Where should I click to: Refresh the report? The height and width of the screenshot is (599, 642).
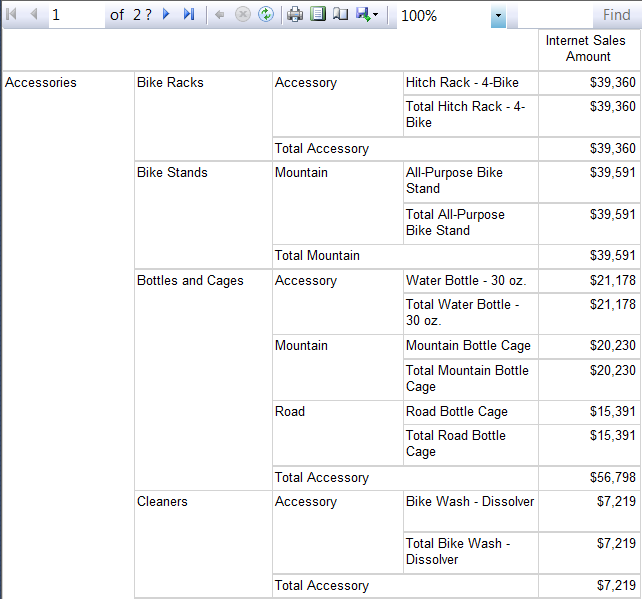266,15
